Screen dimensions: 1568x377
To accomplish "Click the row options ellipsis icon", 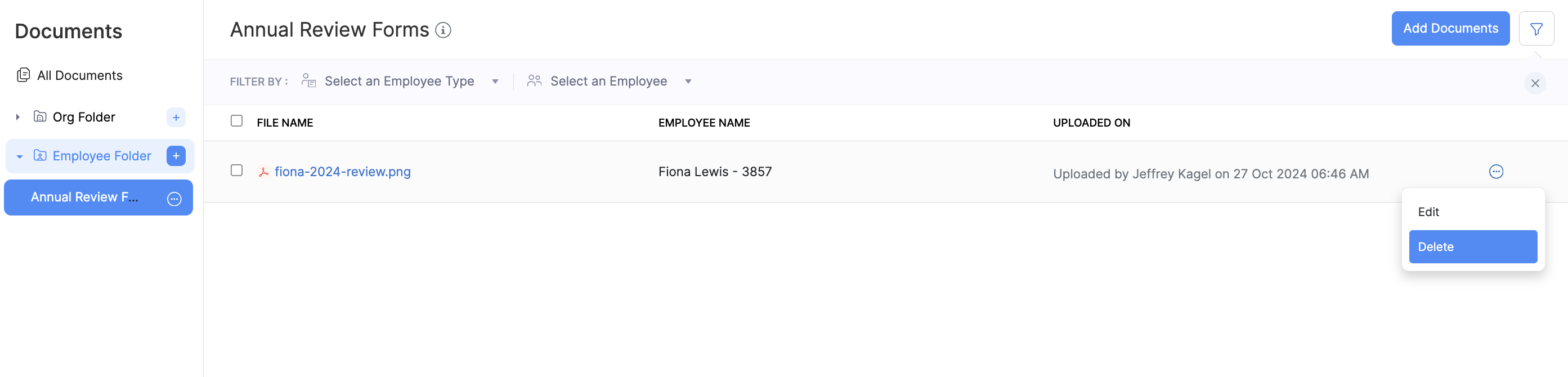I will coord(1495,172).
